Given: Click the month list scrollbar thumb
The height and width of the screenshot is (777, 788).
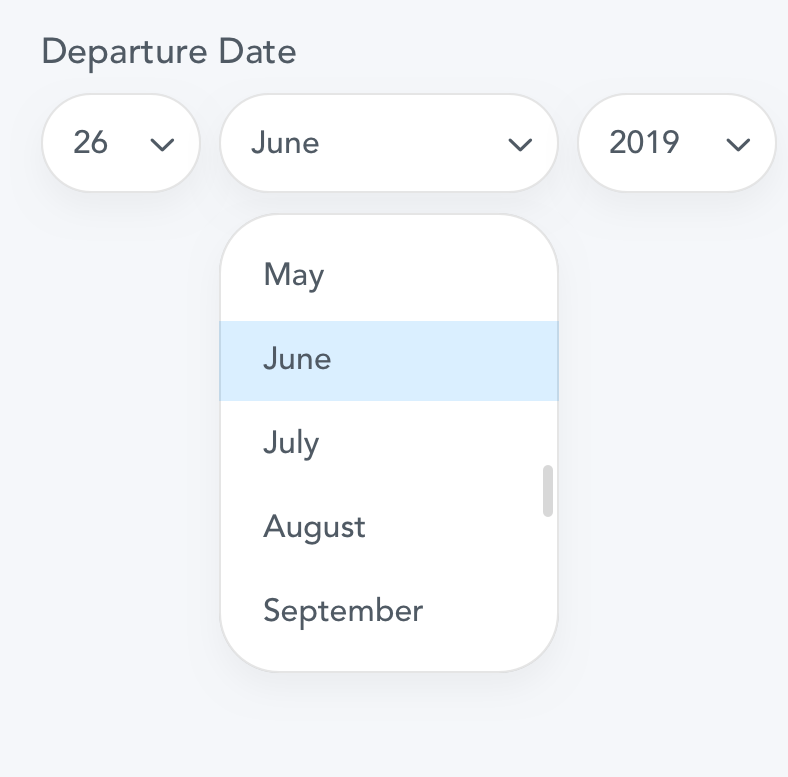Looking at the screenshot, I should click(x=547, y=490).
